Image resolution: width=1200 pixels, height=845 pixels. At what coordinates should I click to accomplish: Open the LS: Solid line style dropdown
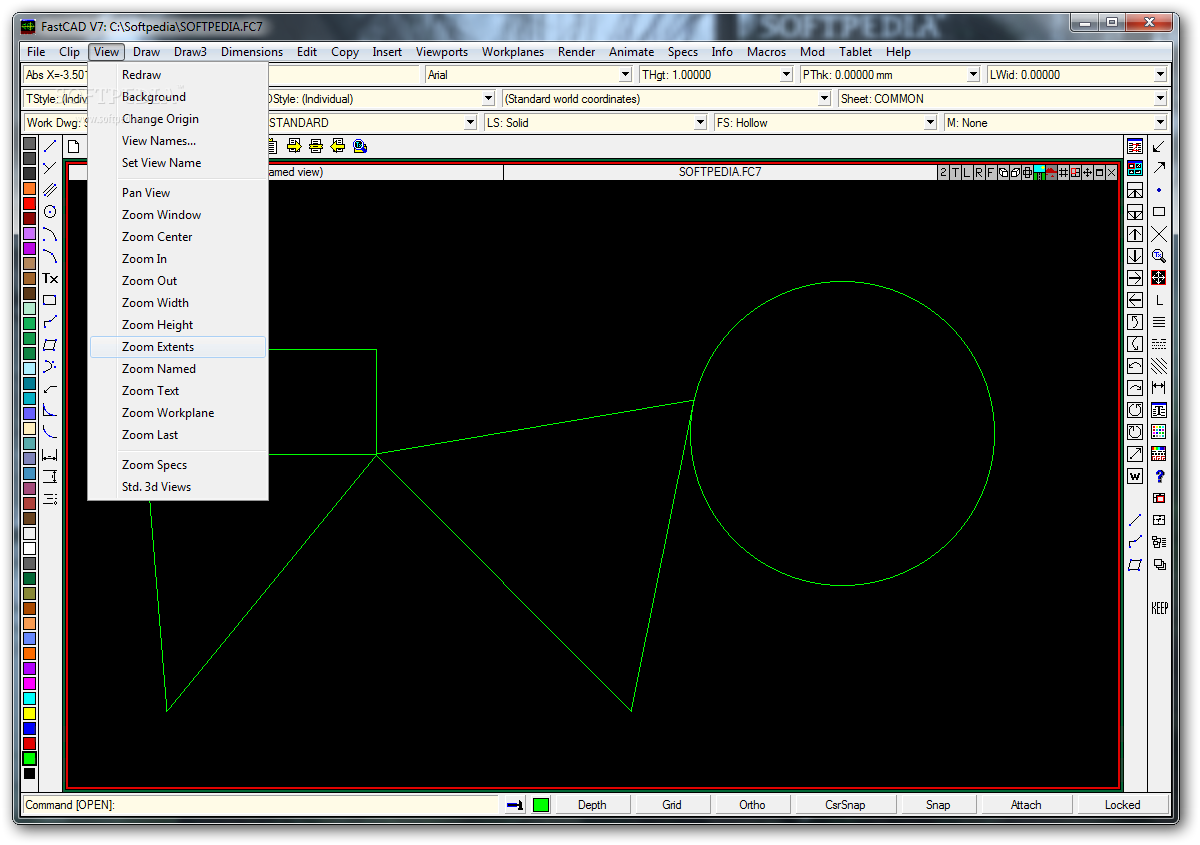[595, 123]
